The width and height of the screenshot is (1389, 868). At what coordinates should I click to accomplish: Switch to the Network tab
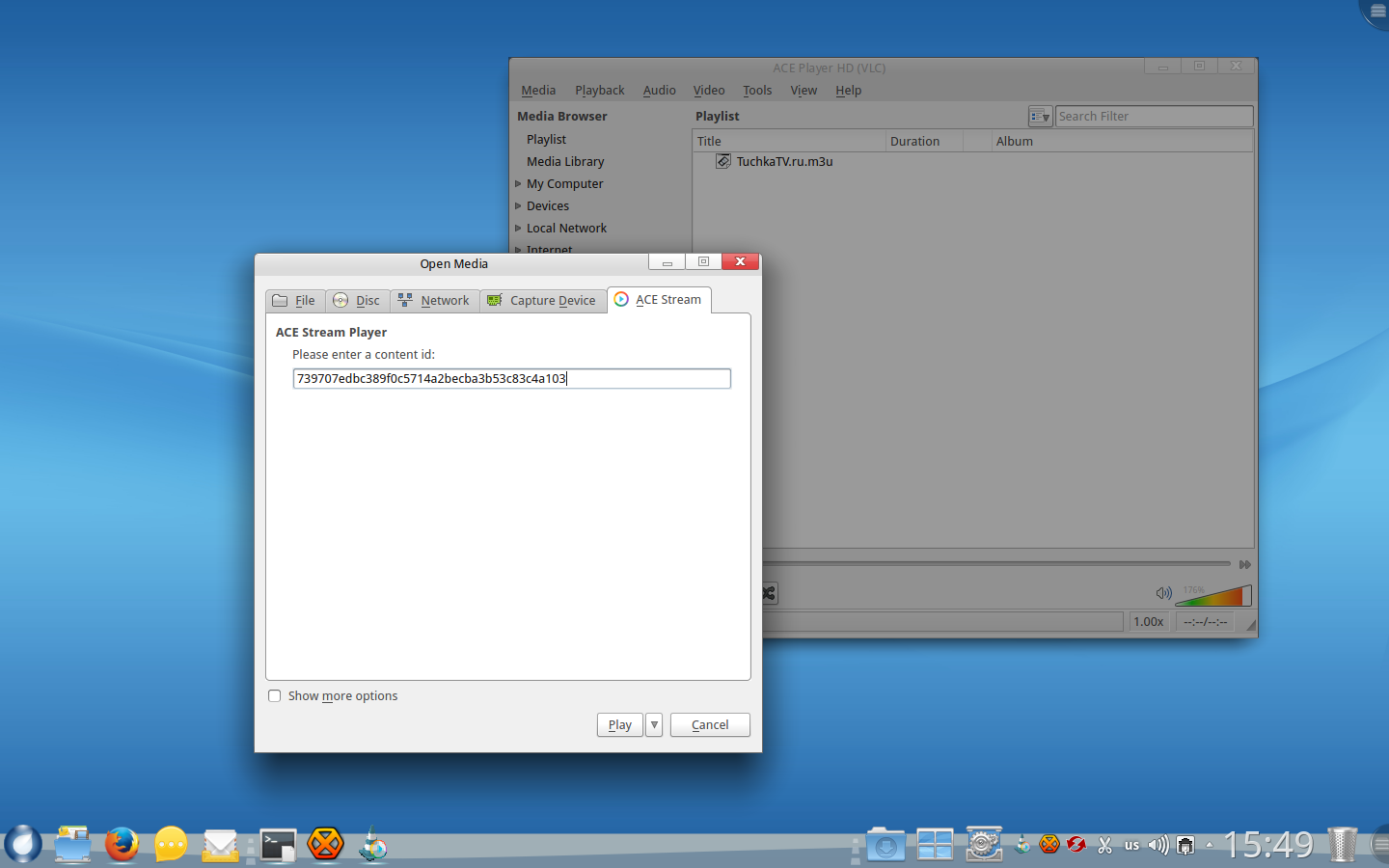coord(435,301)
